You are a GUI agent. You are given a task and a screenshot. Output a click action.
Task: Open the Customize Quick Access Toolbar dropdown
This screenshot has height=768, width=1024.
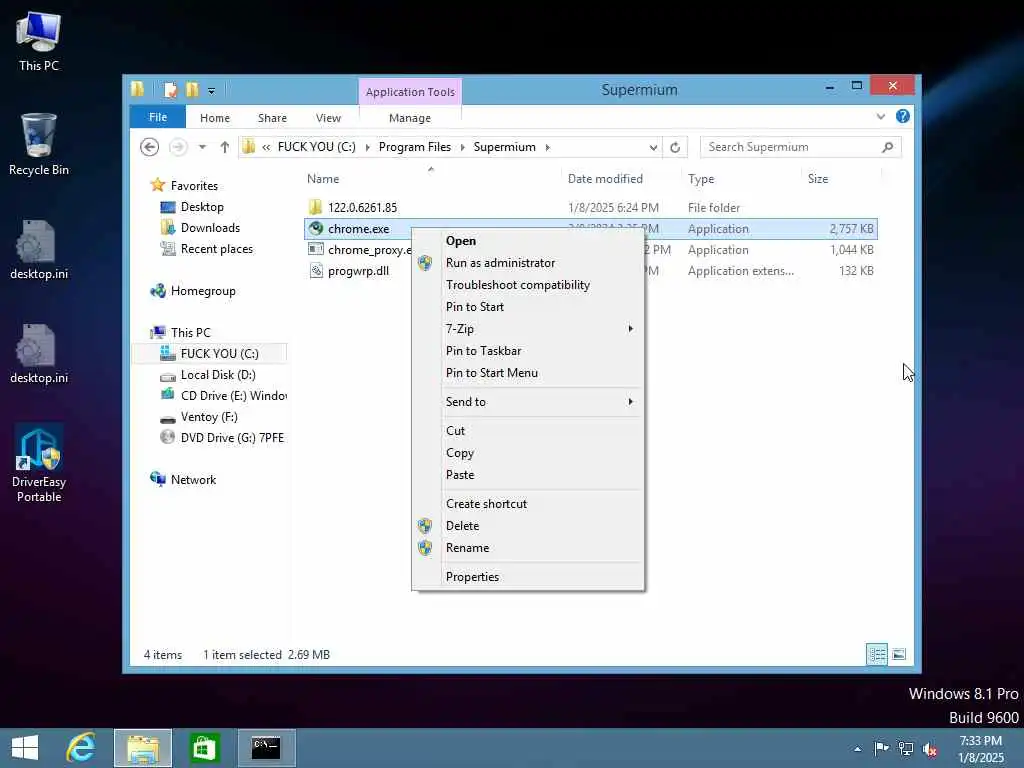(212, 91)
